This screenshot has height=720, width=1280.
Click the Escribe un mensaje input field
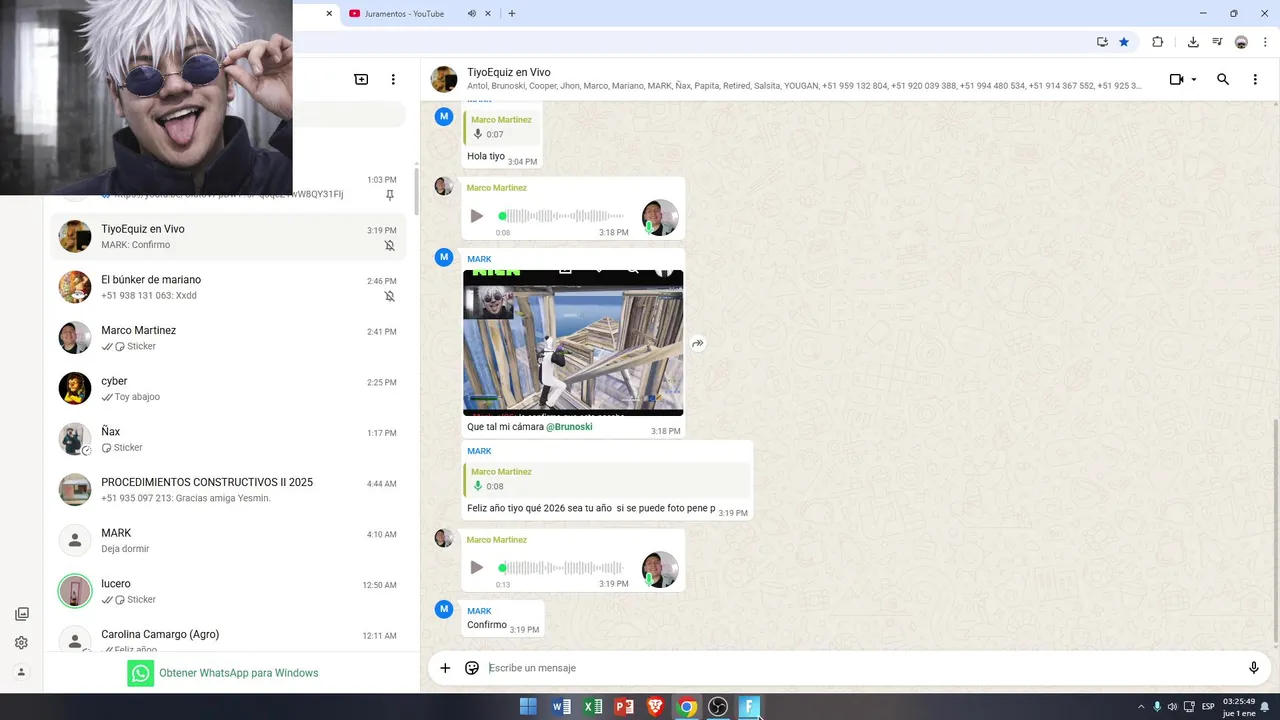[860, 668]
